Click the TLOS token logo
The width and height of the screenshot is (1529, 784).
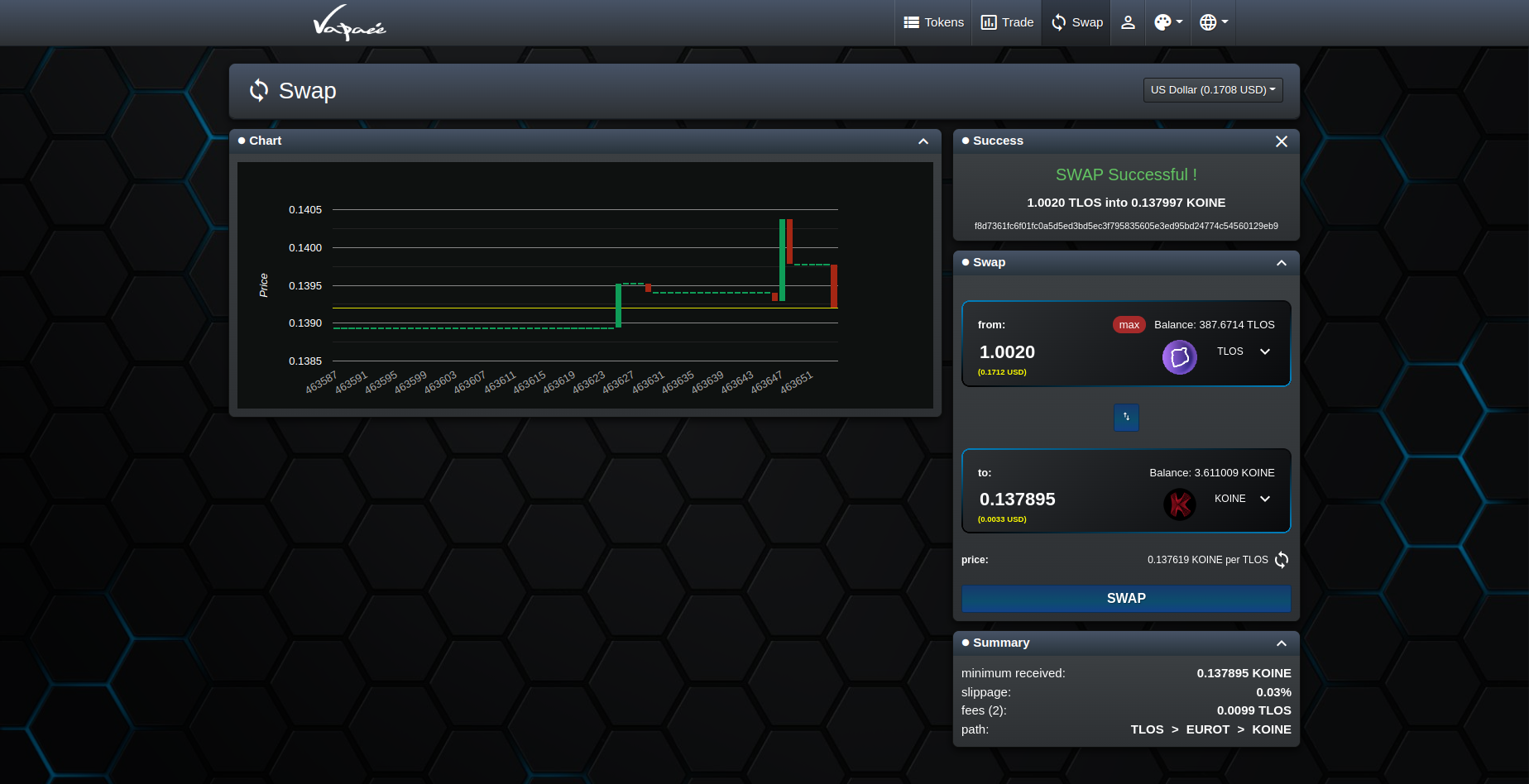pyautogui.click(x=1180, y=357)
